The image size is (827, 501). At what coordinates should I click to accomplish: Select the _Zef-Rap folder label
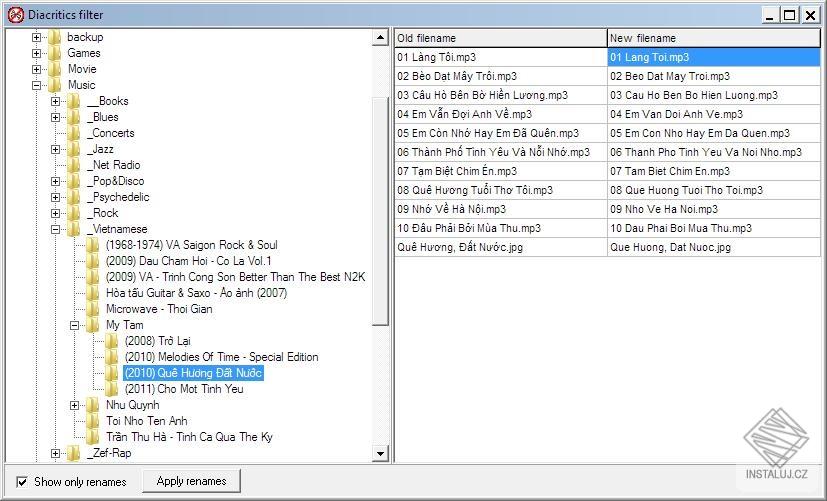[x=109, y=453]
